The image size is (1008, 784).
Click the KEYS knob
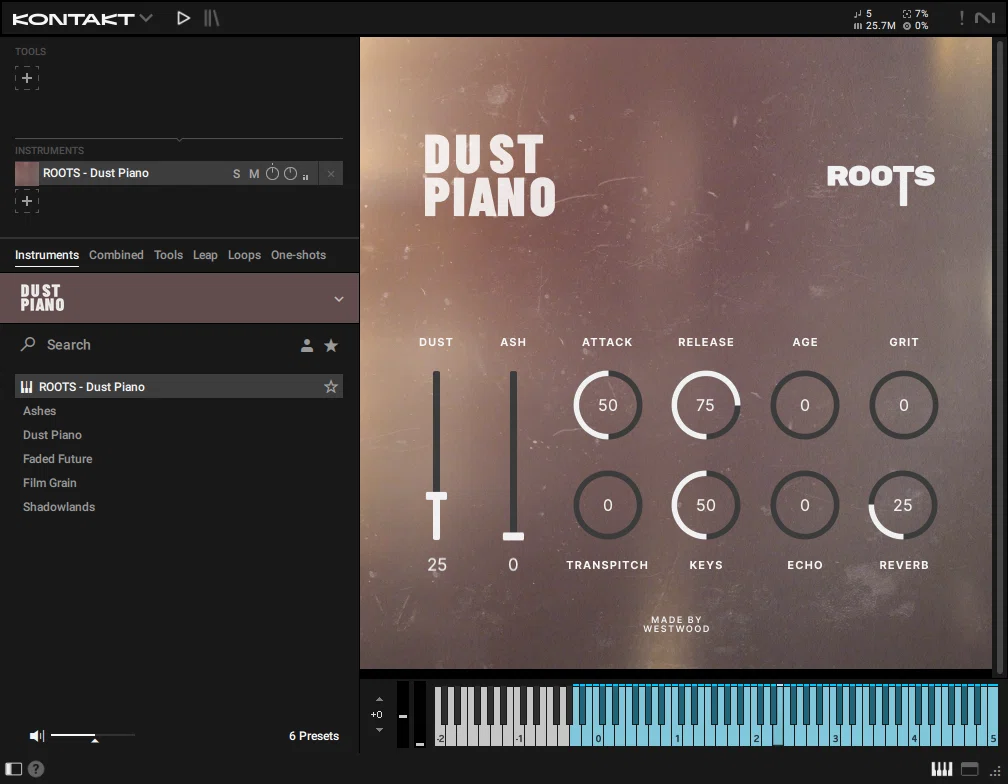(x=706, y=505)
